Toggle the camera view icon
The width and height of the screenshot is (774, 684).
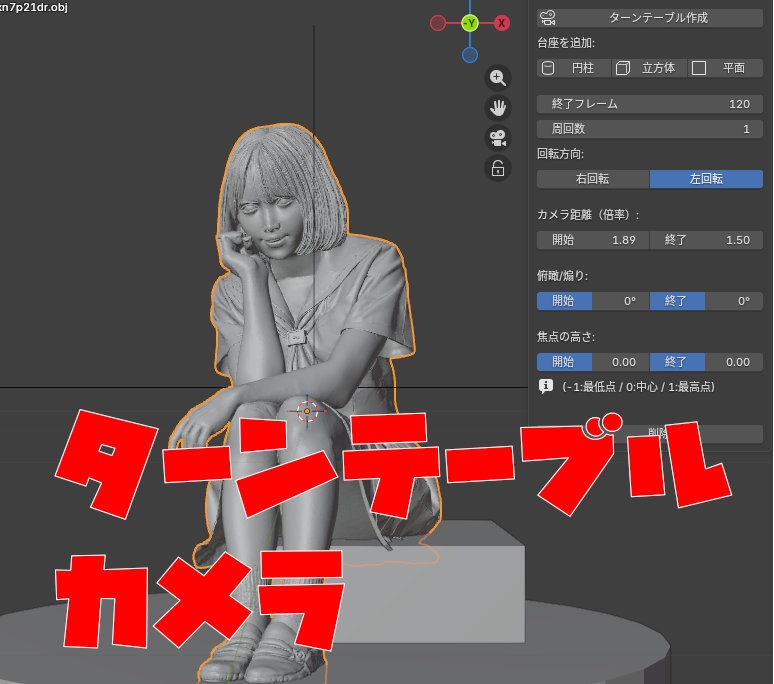point(498,138)
